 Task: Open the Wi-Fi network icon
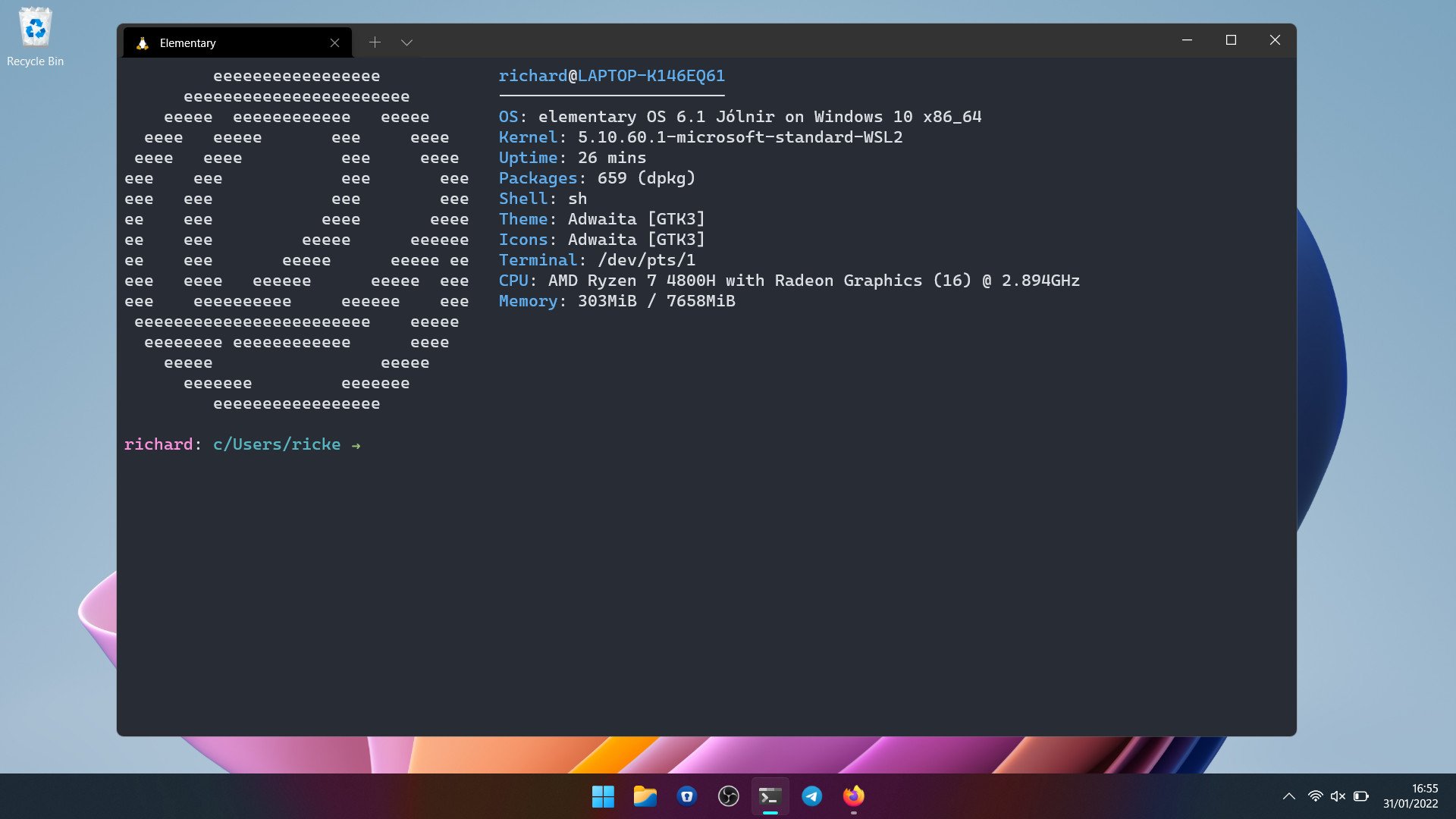pos(1316,796)
